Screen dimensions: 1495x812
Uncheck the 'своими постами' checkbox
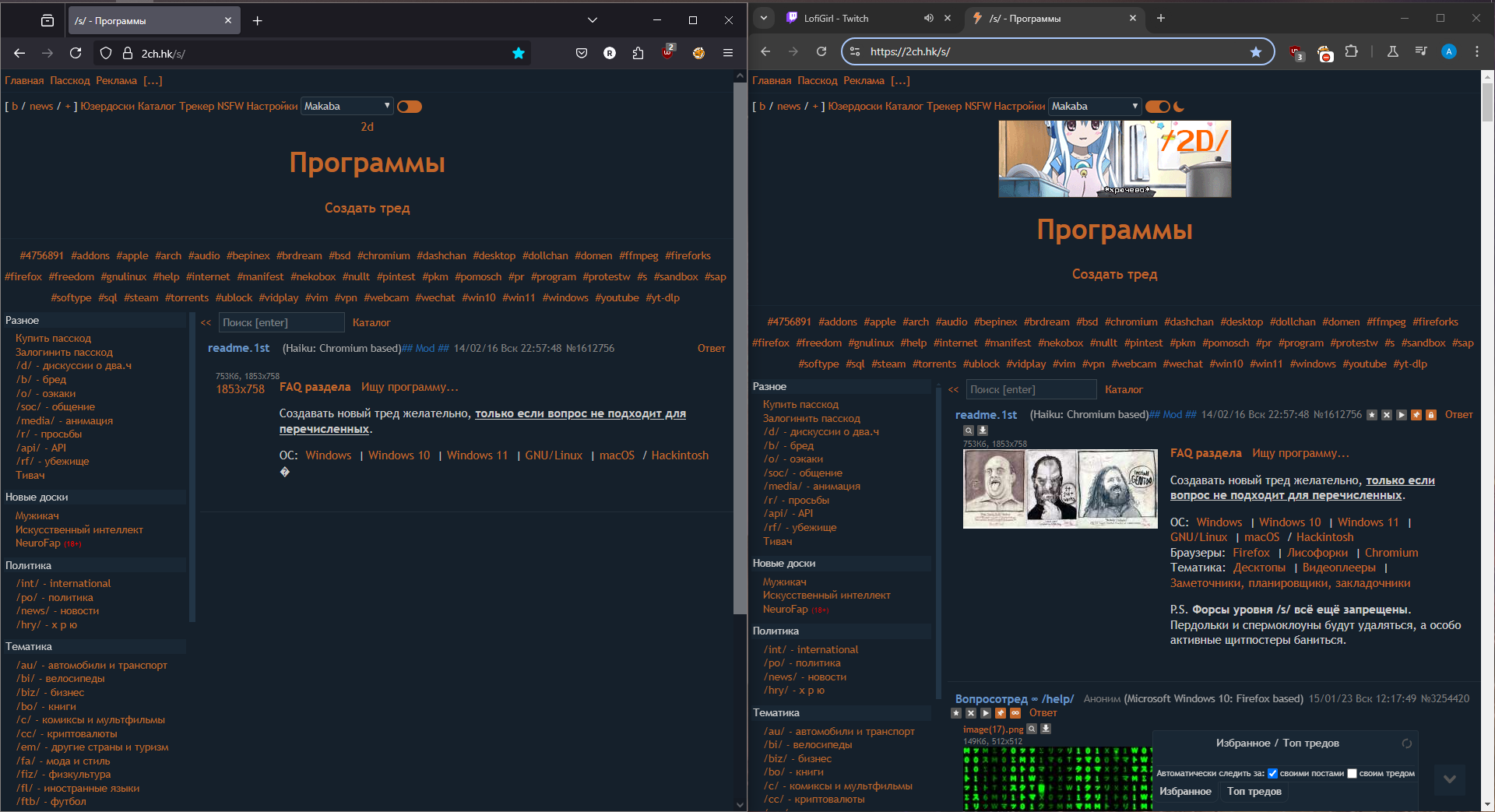(1273, 773)
